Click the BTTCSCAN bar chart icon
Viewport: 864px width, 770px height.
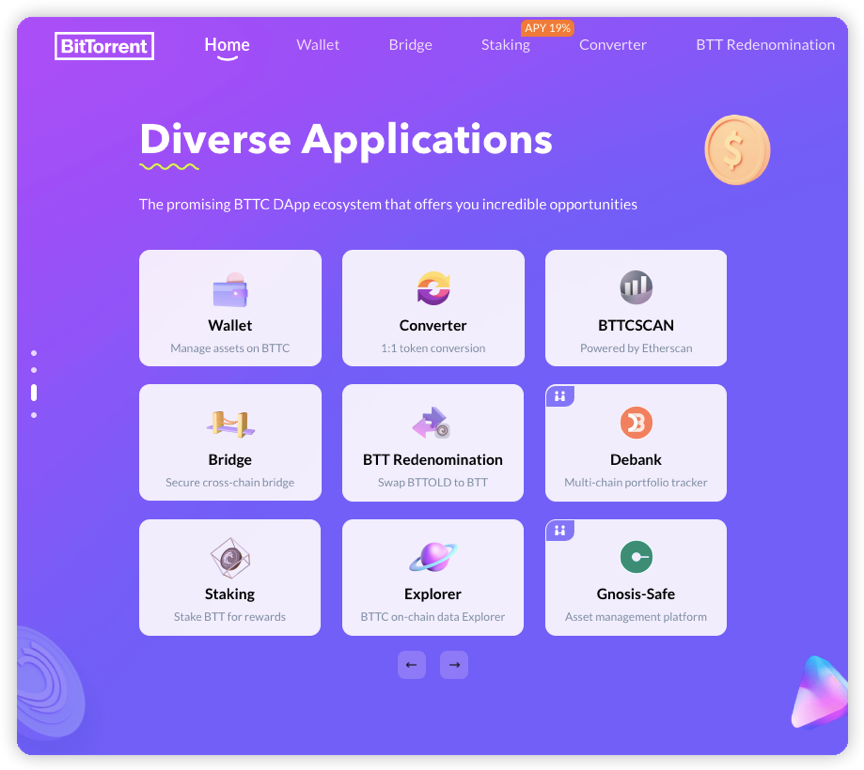[636, 287]
